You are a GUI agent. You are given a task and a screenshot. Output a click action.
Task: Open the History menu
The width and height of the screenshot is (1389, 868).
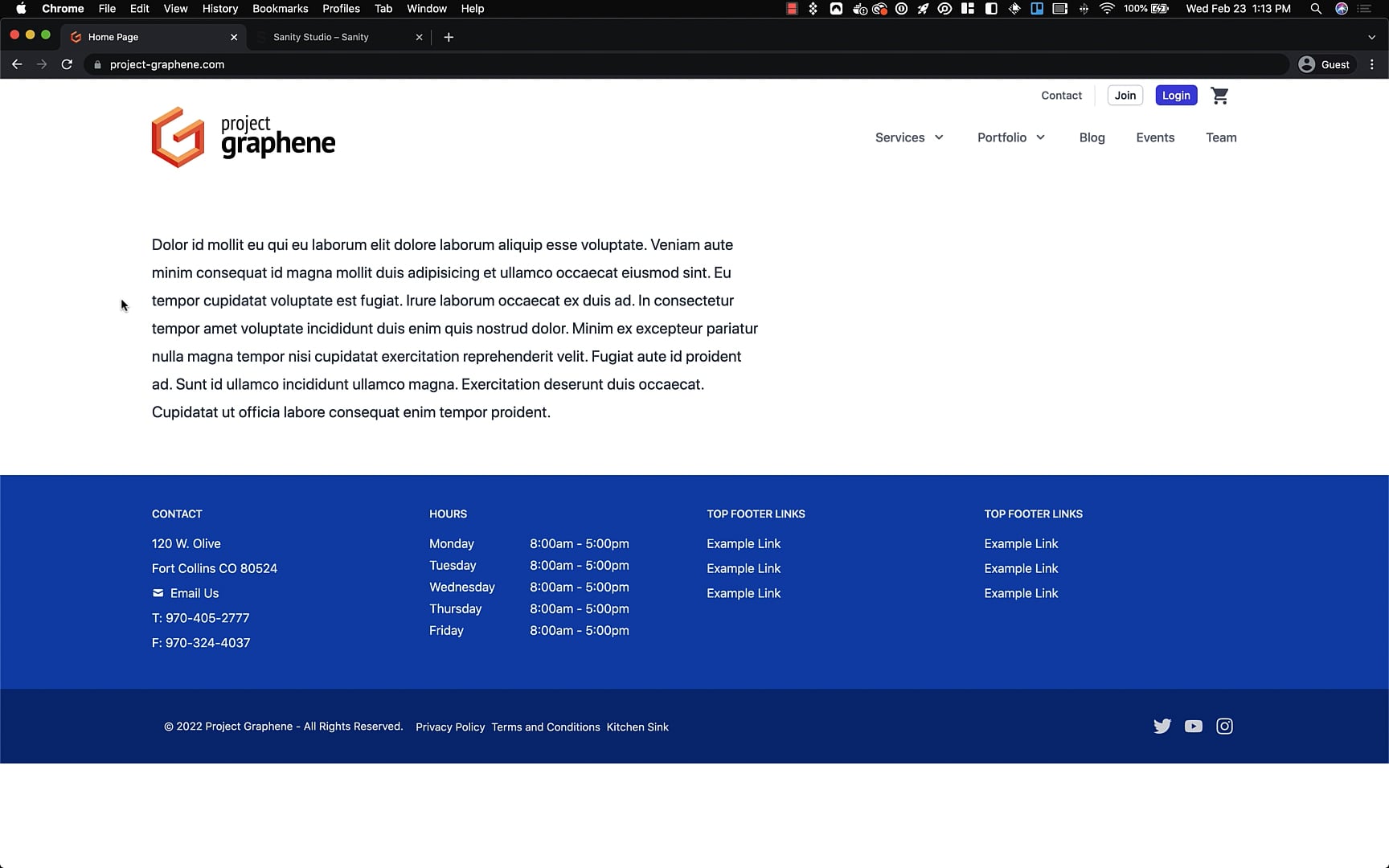tap(220, 9)
